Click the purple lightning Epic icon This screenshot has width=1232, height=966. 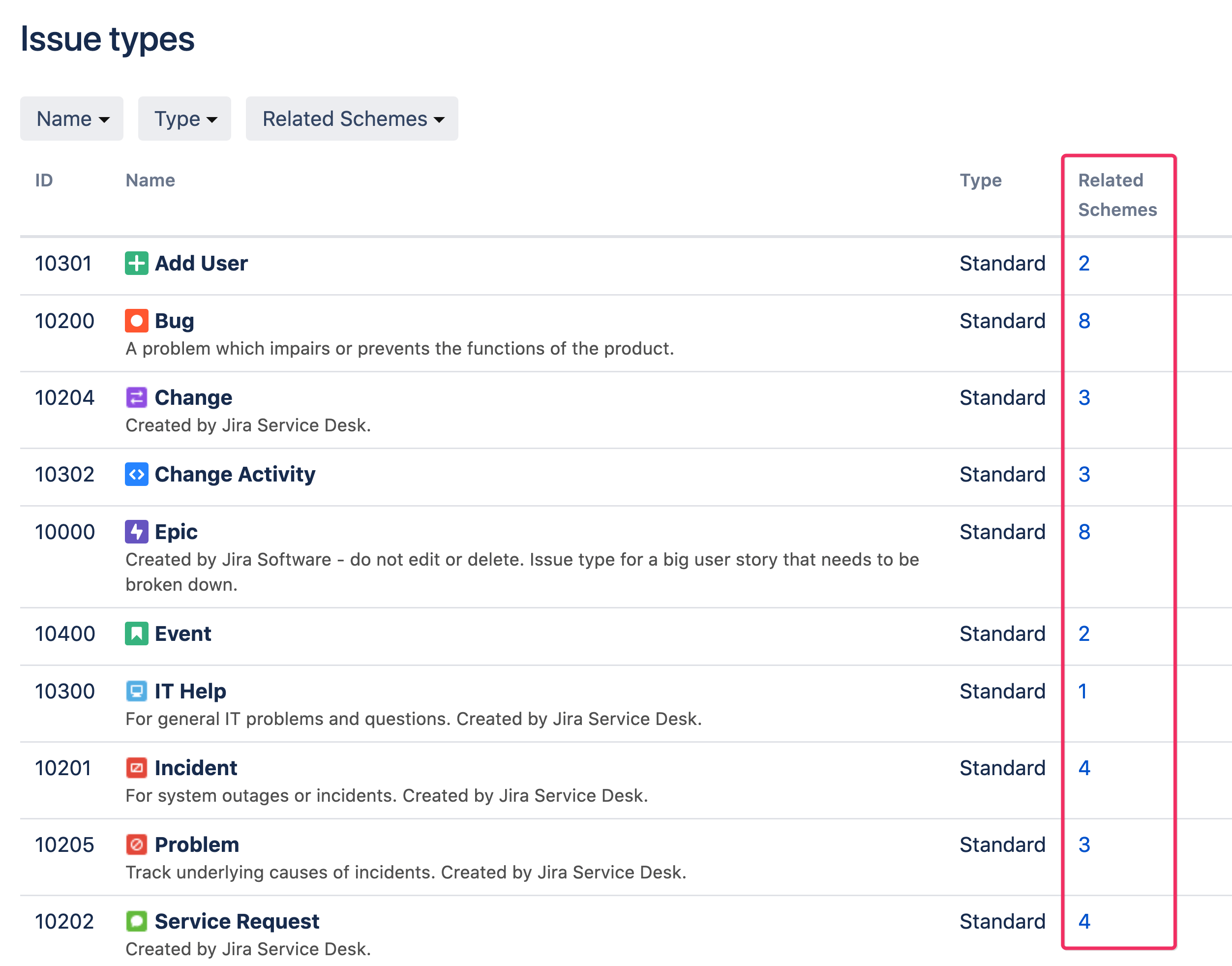[x=136, y=532]
